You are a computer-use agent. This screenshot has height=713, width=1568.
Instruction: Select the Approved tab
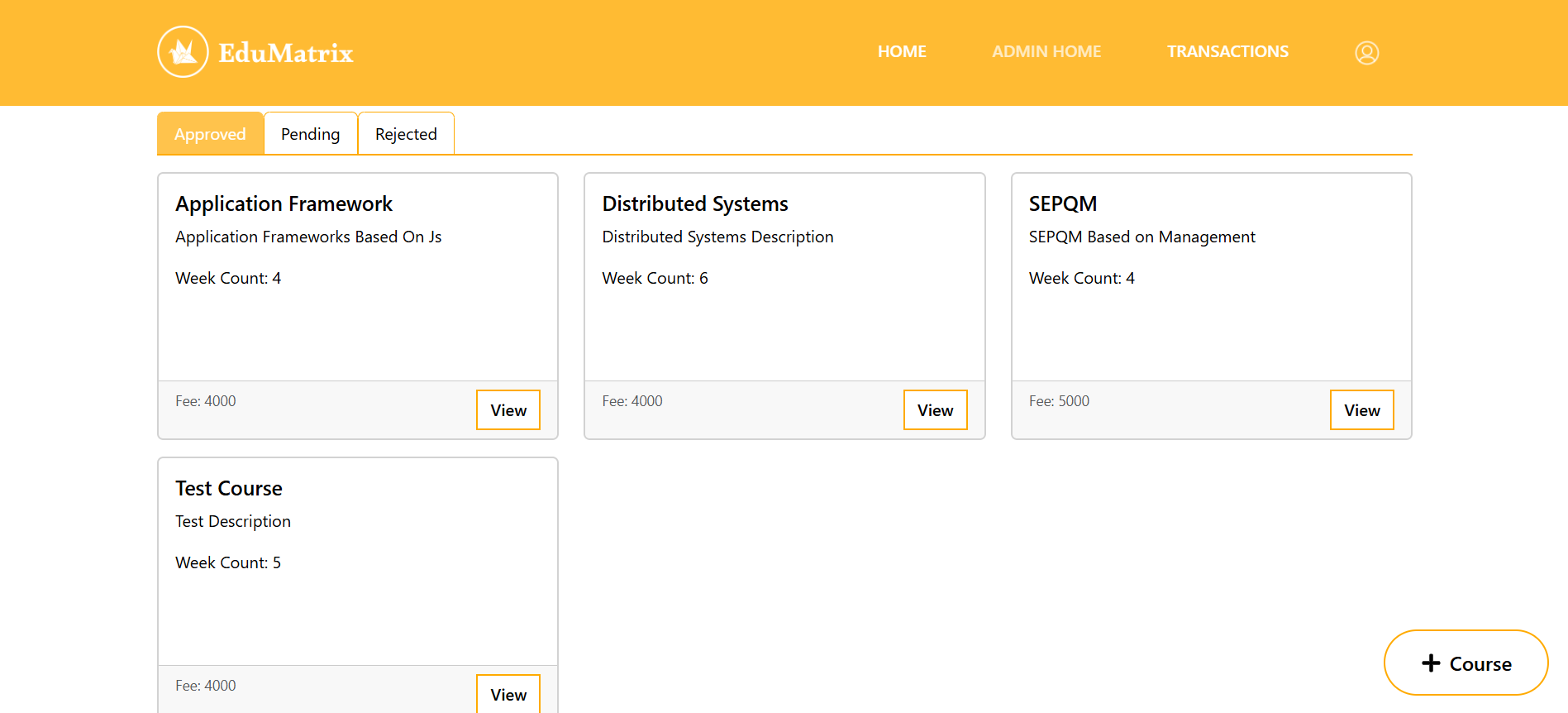(210, 134)
